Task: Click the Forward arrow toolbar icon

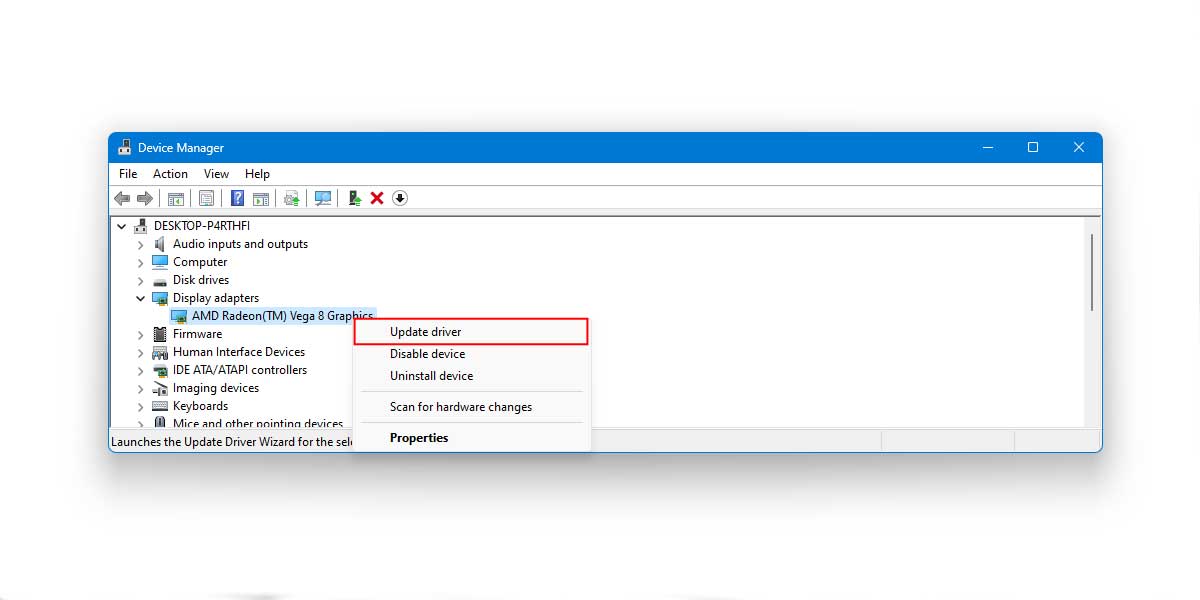Action: tap(144, 198)
